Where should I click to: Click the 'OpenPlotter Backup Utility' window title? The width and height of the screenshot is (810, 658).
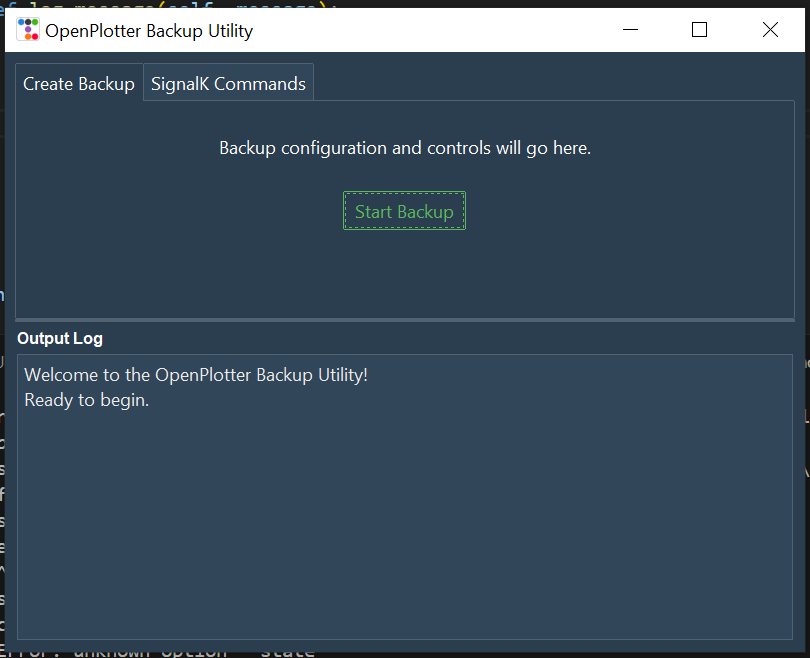pyautogui.click(x=149, y=31)
